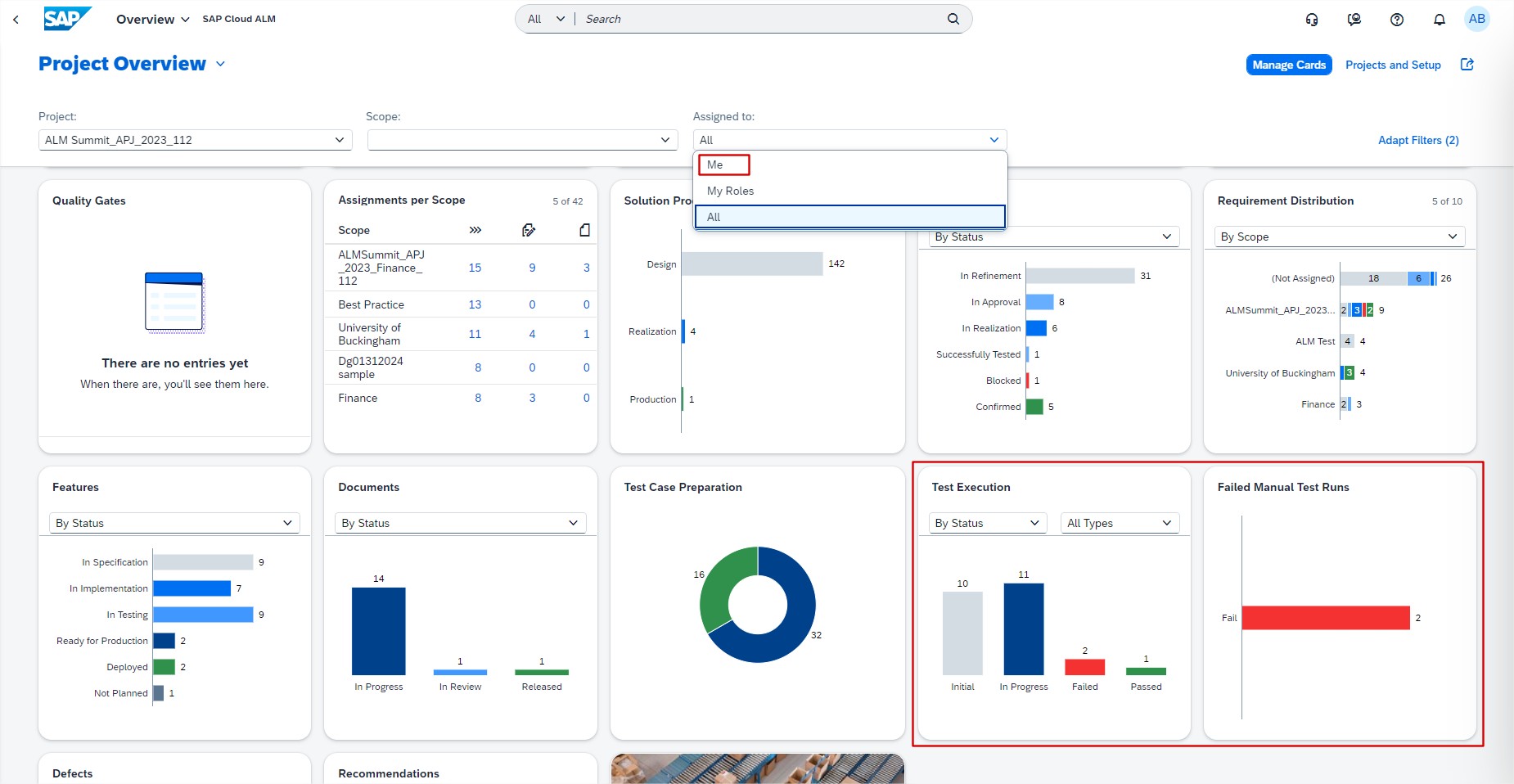Viewport: 1514px width, 784px height.
Task: Click the back navigation arrow
Action: click(x=16, y=20)
